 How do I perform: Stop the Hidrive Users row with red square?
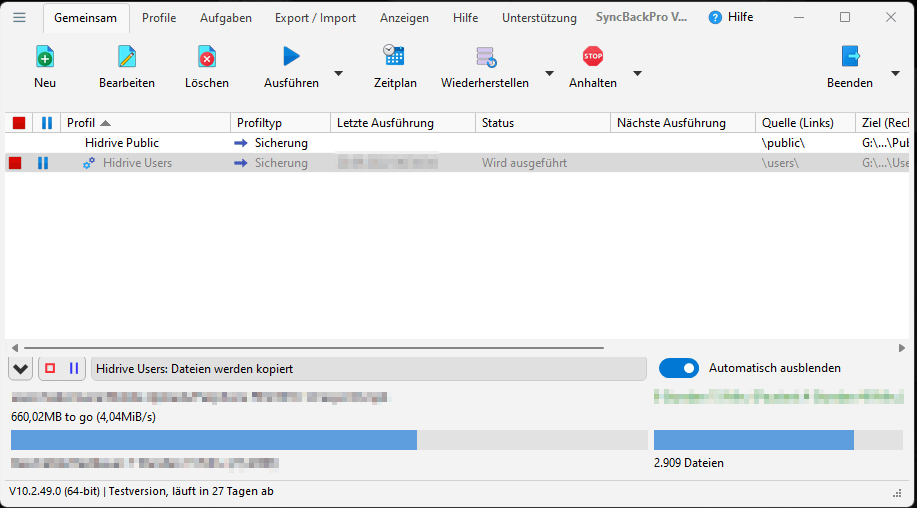coord(15,163)
